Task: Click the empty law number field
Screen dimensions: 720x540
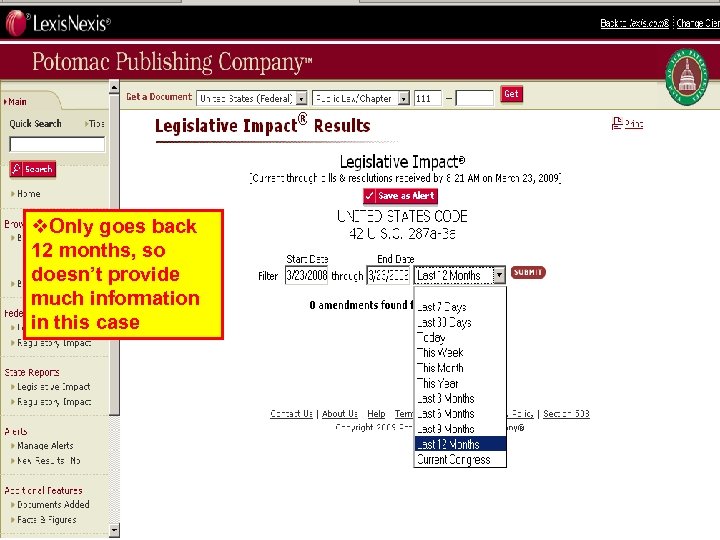Action: click(x=474, y=98)
